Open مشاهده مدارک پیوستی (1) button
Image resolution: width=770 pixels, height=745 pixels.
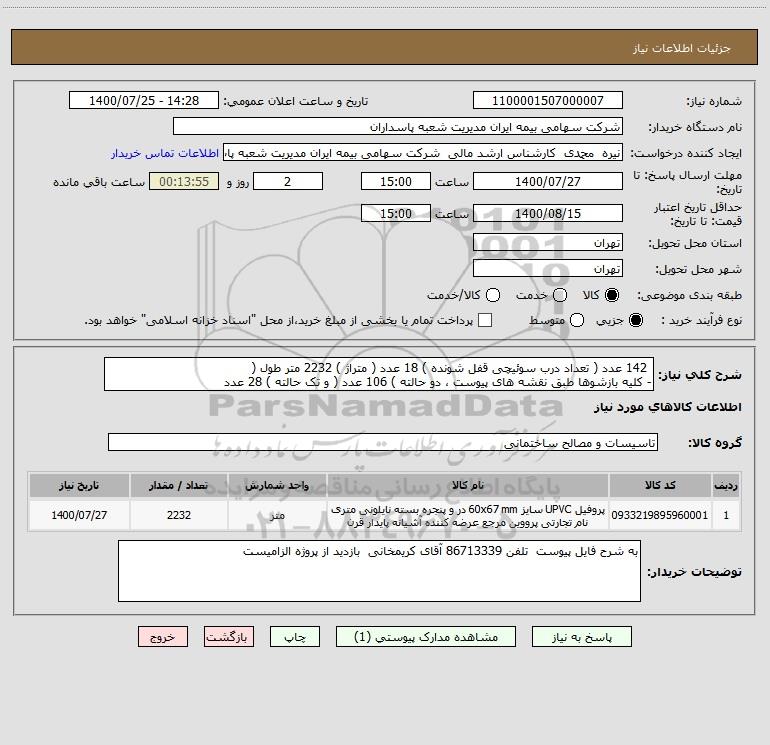tap(426, 637)
